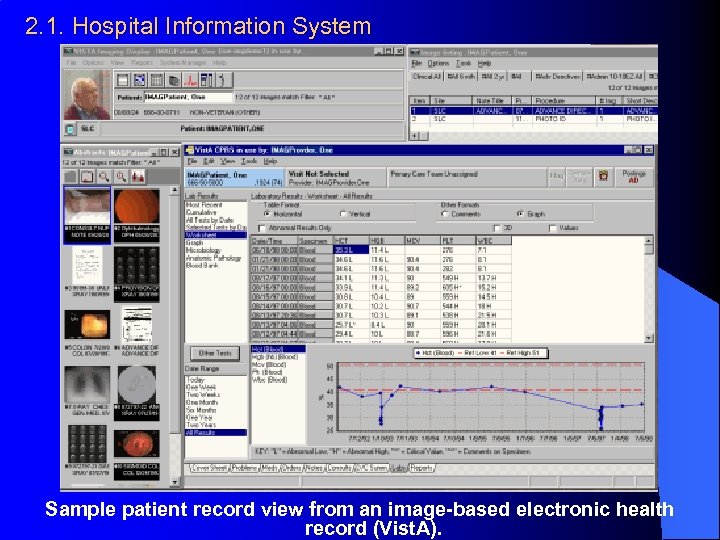Open System Manager menu in Imaging Display

pos(183,63)
